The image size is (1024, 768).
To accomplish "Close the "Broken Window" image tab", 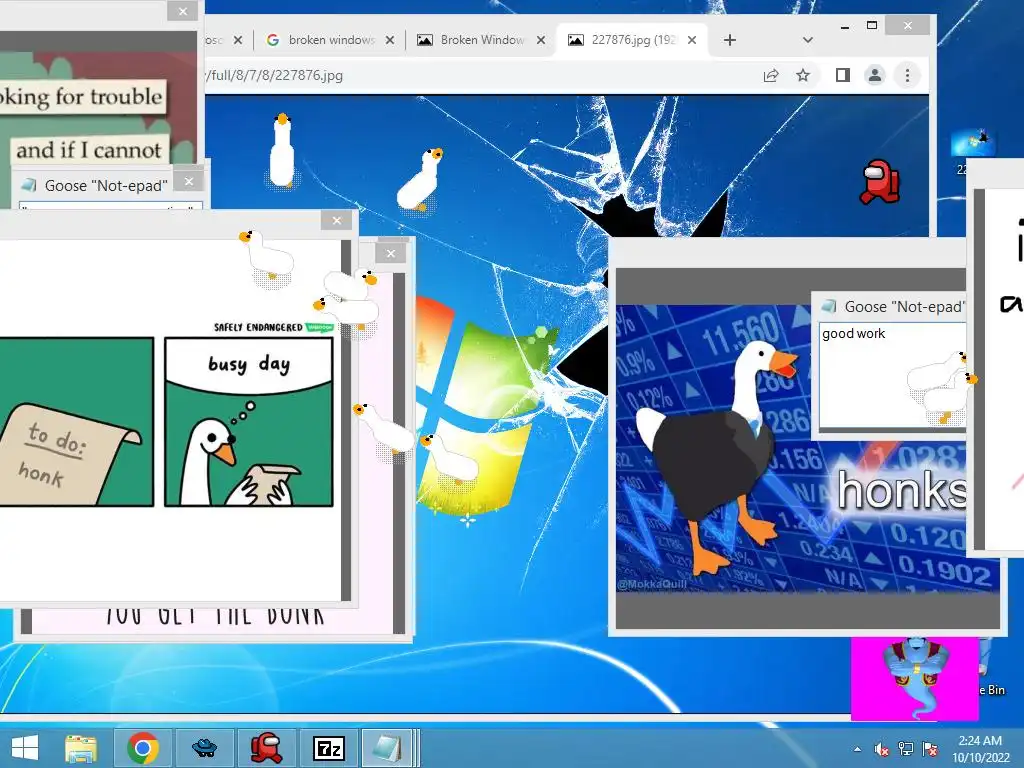I will pos(541,40).
